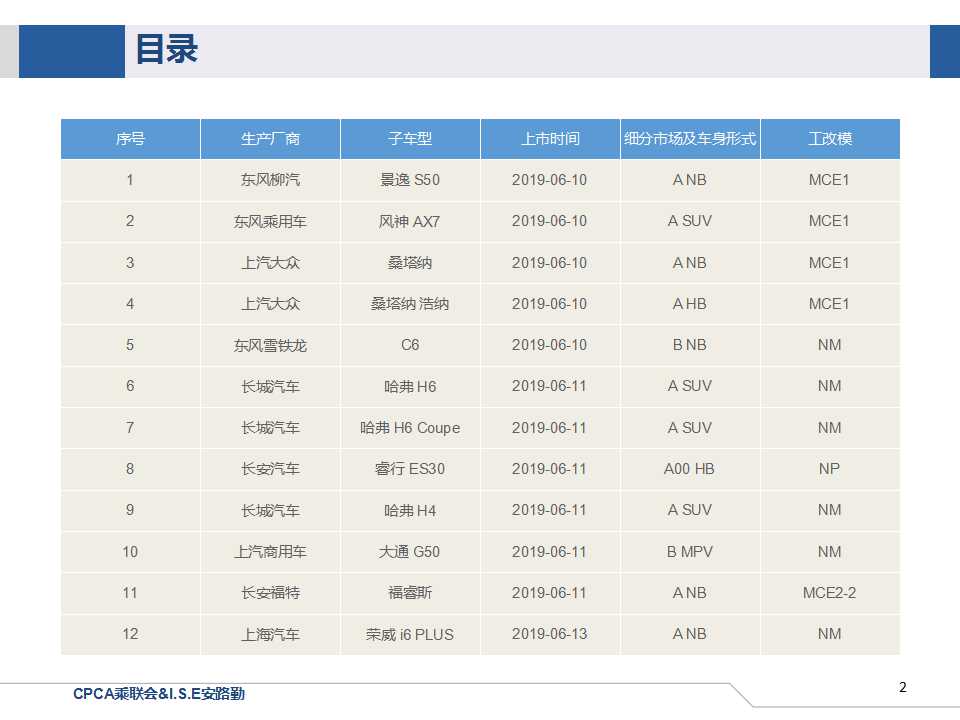
Task: Select the 细分市场及车身形式 column header
Action: click(x=690, y=139)
